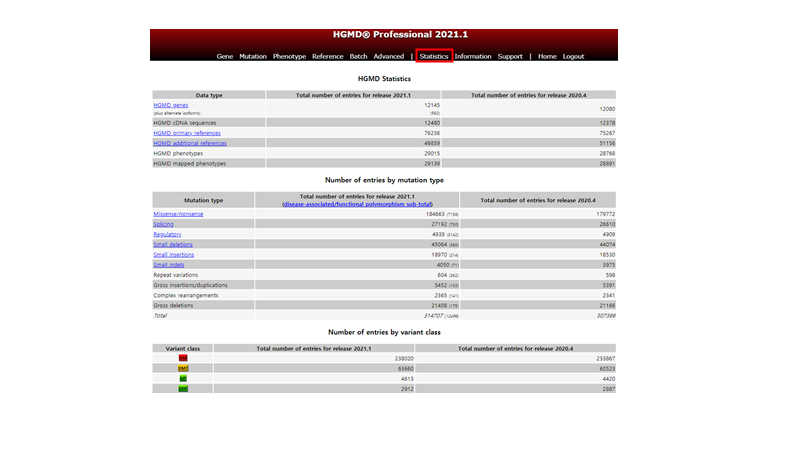The image size is (800, 450).
Task: Open the Small deletions link
Action: point(173,245)
